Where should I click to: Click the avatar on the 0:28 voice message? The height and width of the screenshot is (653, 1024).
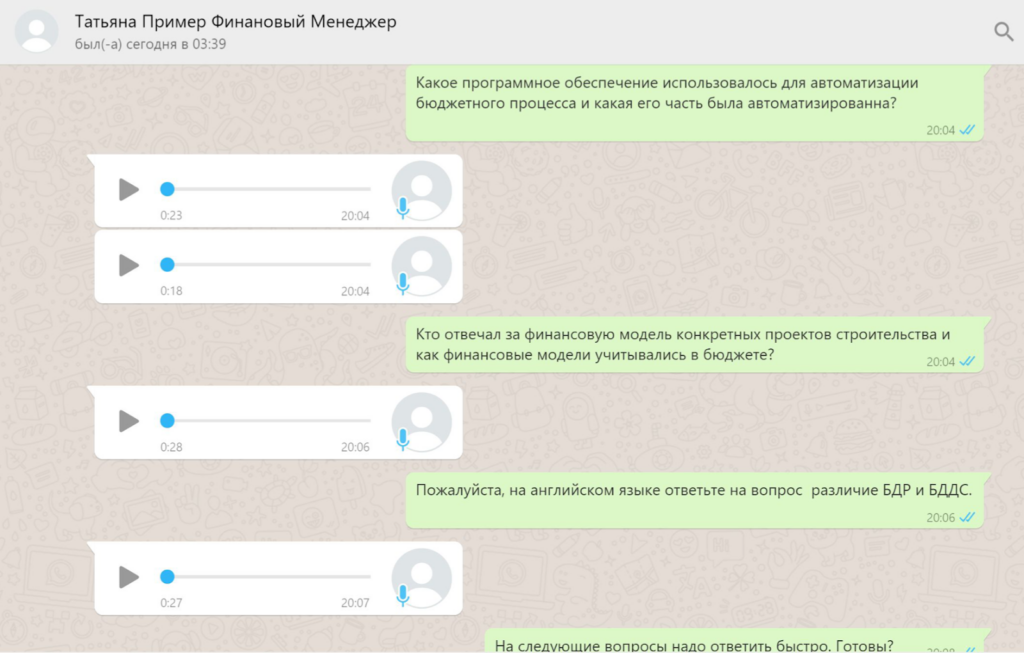pos(422,421)
